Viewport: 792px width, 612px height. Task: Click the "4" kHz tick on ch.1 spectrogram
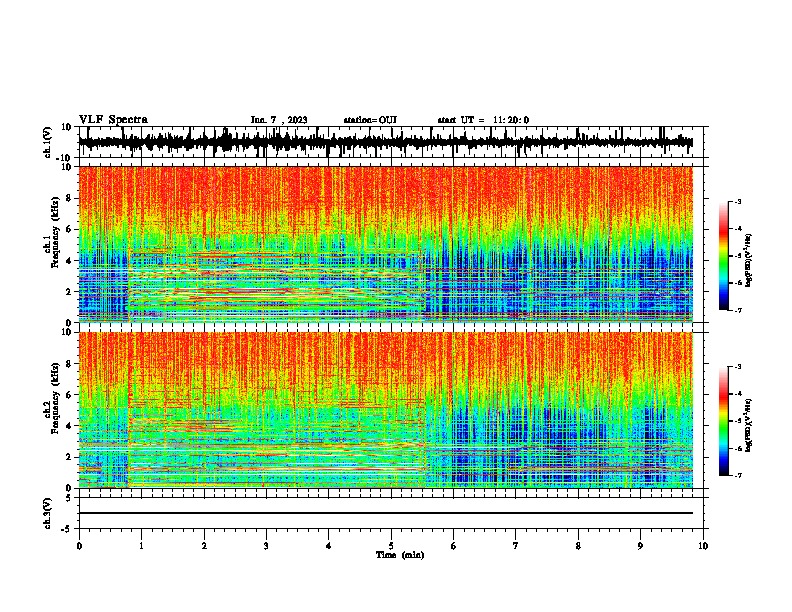click(69, 261)
